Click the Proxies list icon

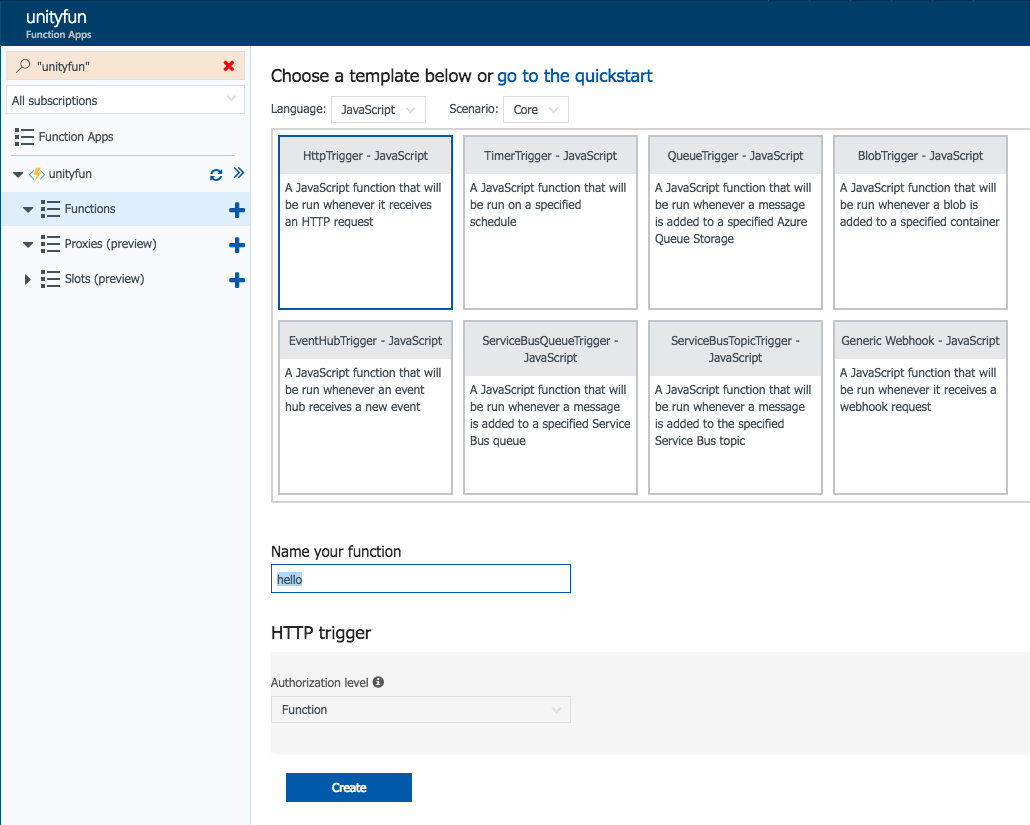tap(51, 244)
